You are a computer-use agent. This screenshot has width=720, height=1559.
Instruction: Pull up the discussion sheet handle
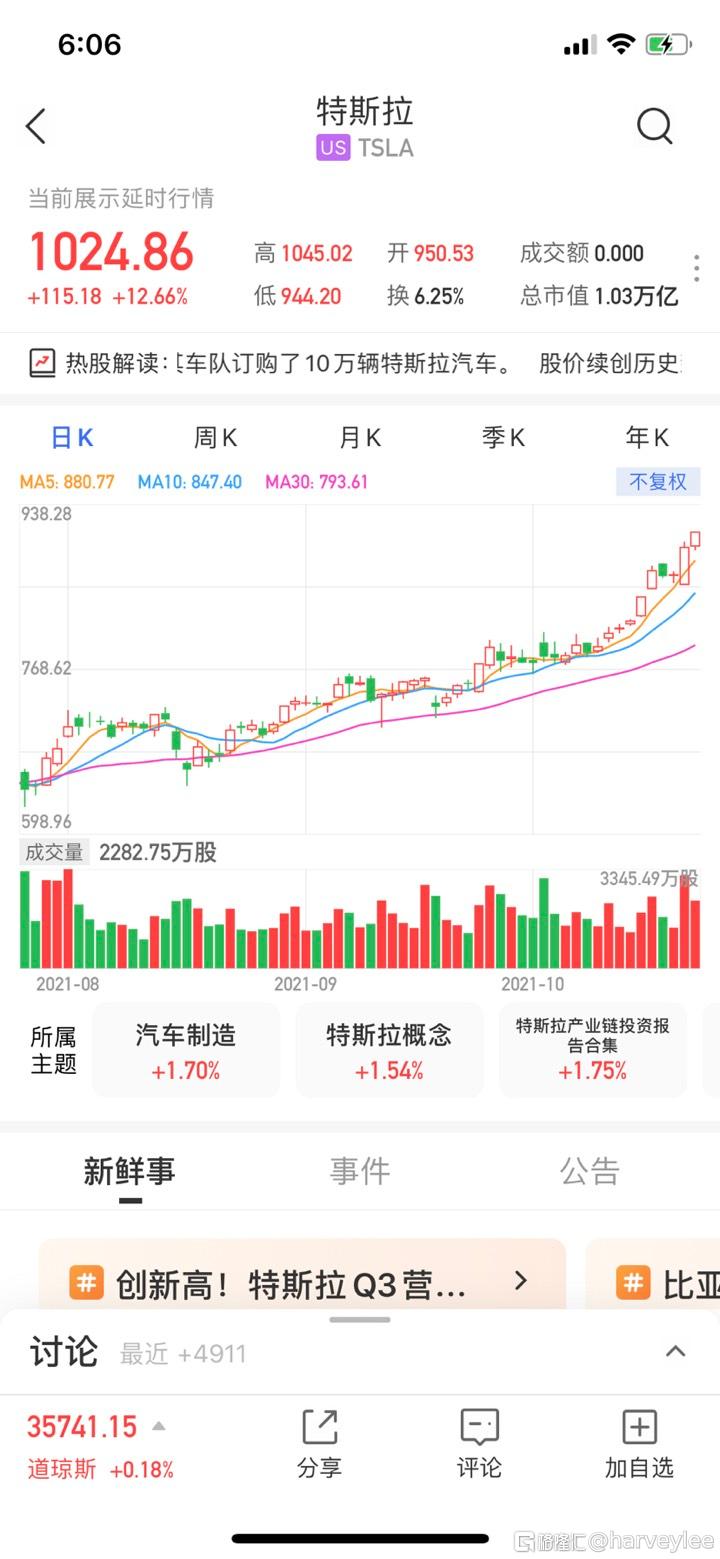[x=360, y=1320]
